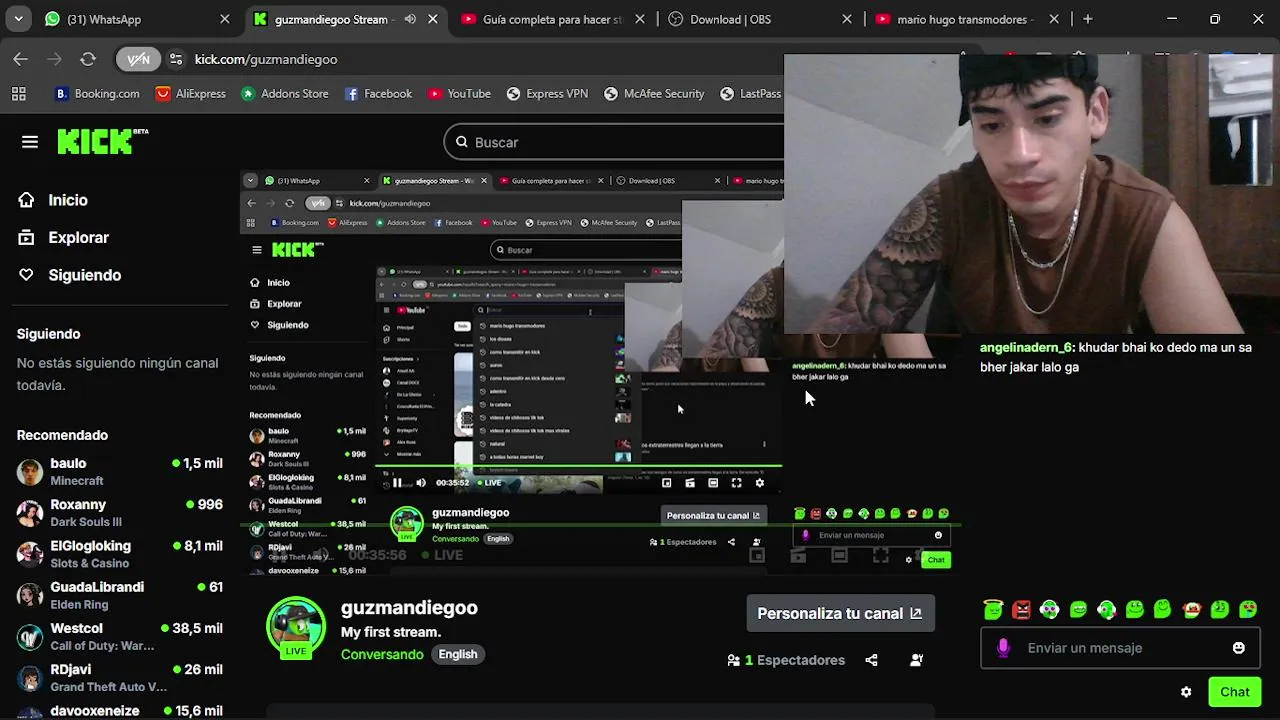
Task: Toggle volume beside the 00:35:52 timestamp
Action: [421, 483]
